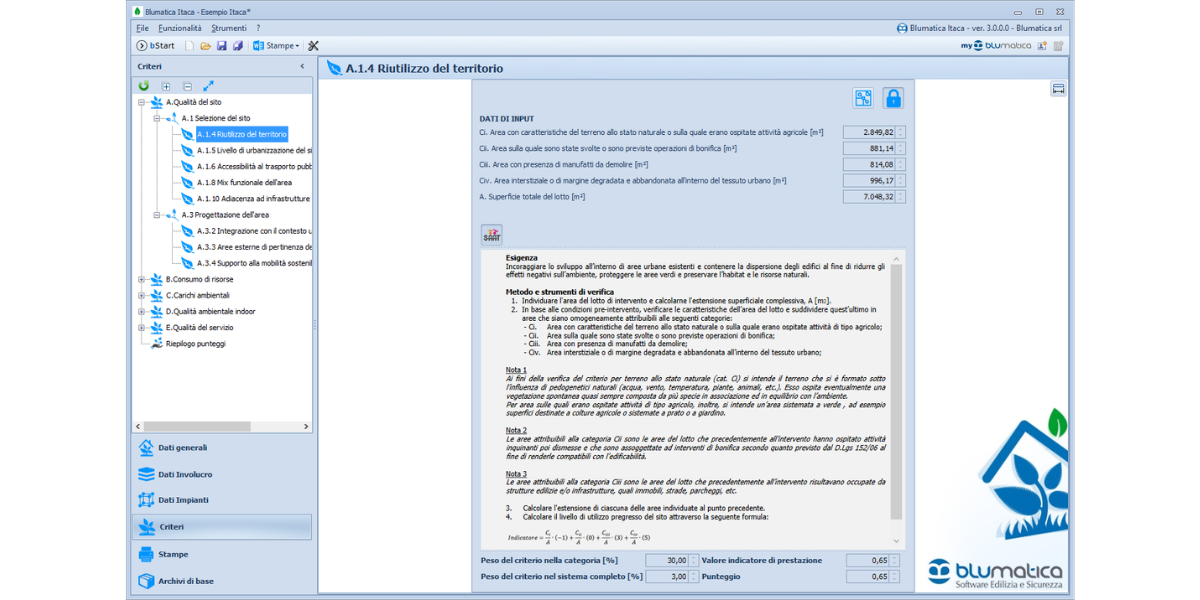This screenshot has height=600, width=1200.
Task: Collapse the A.3 Progettazione dell'area node
Action: [x=157, y=215]
